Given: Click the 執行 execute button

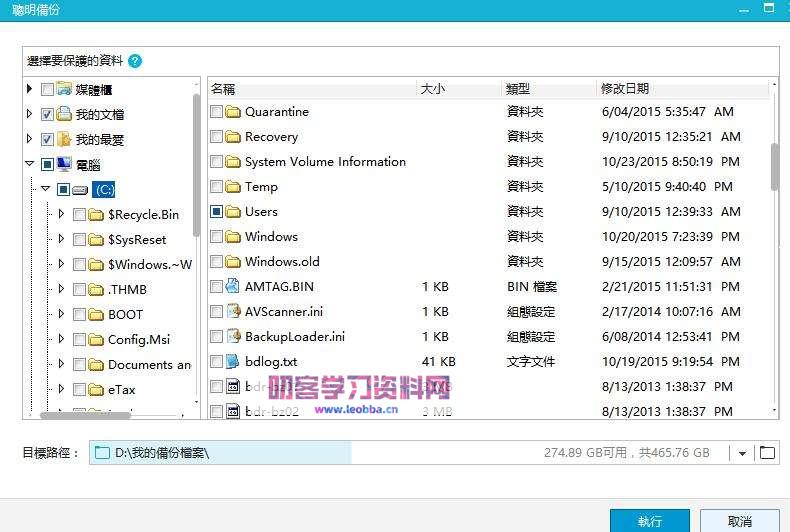Looking at the screenshot, I should point(649,521).
